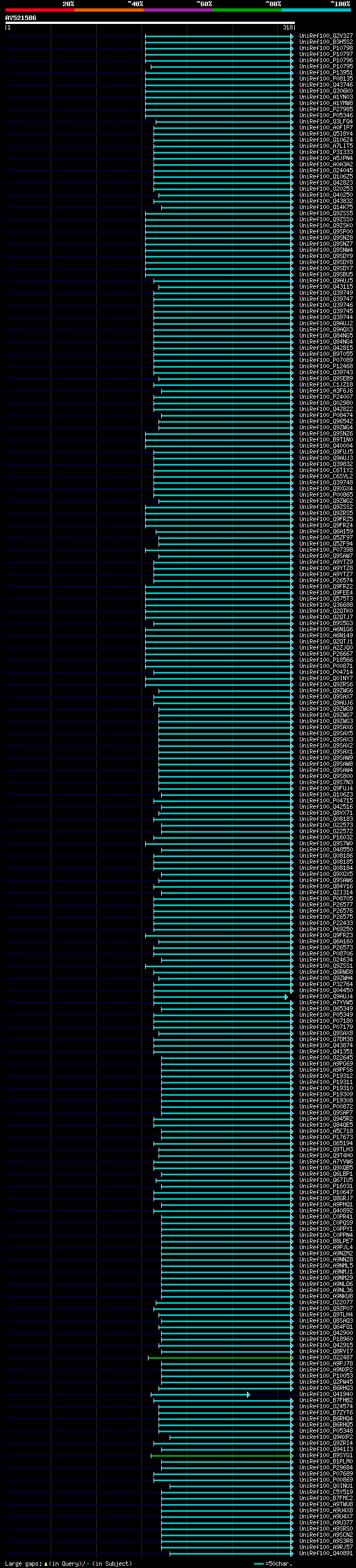The width and height of the screenshot is (356, 1568).
Task: Click the green ~80% identity legend segment
Action: (x=247, y=10)
